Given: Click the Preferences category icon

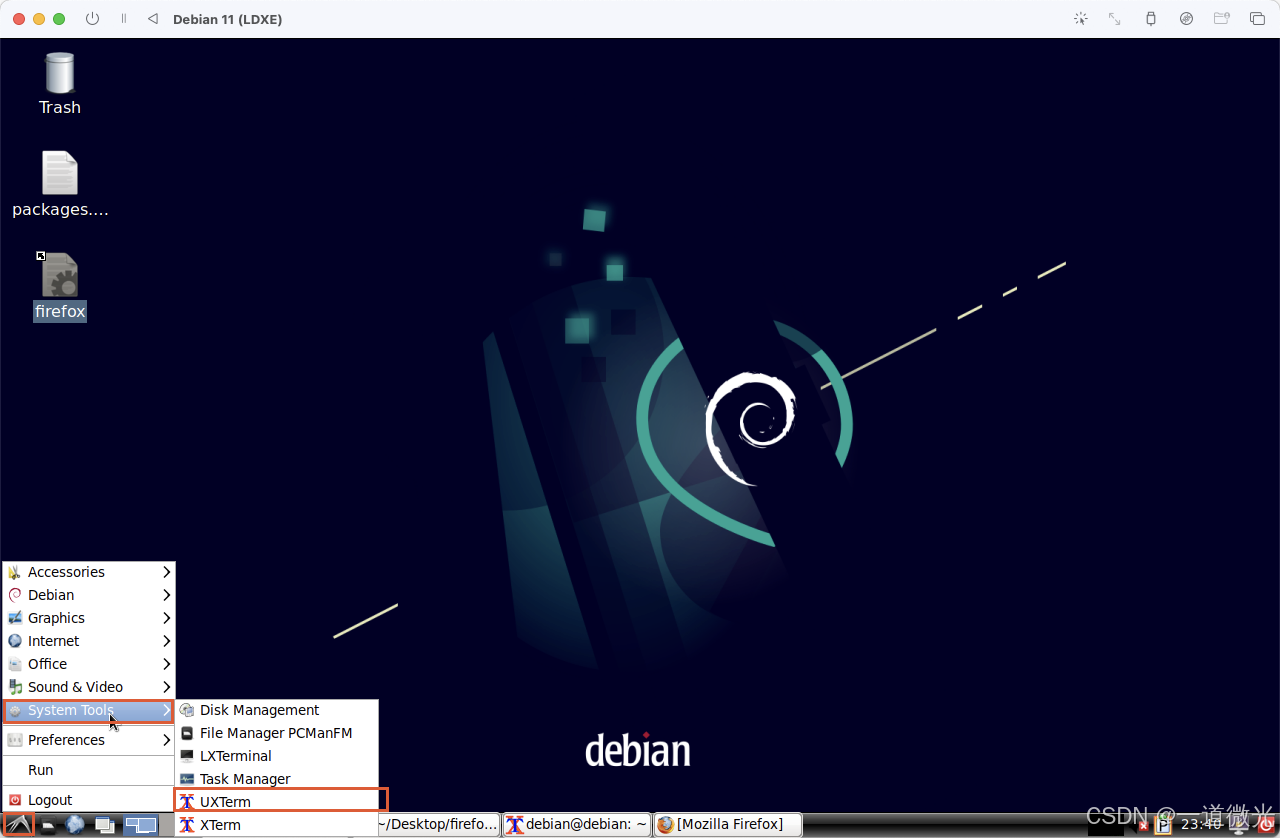Looking at the screenshot, I should tap(15, 740).
